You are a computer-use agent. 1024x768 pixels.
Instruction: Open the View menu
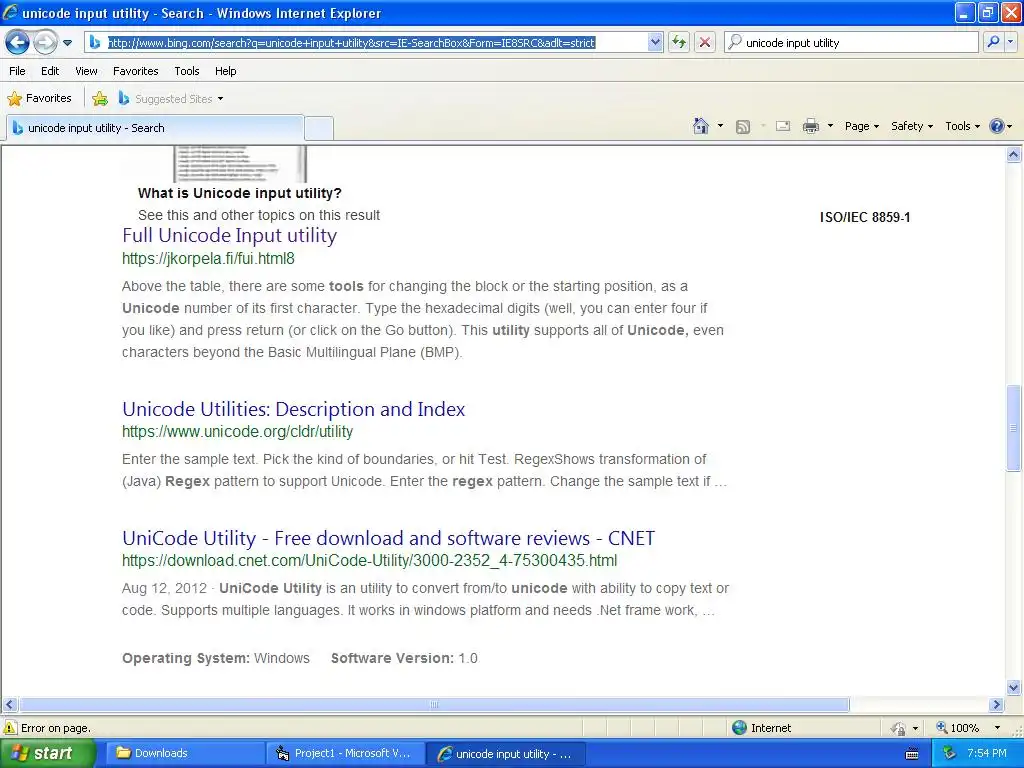pyautogui.click(x=86, y=71)
